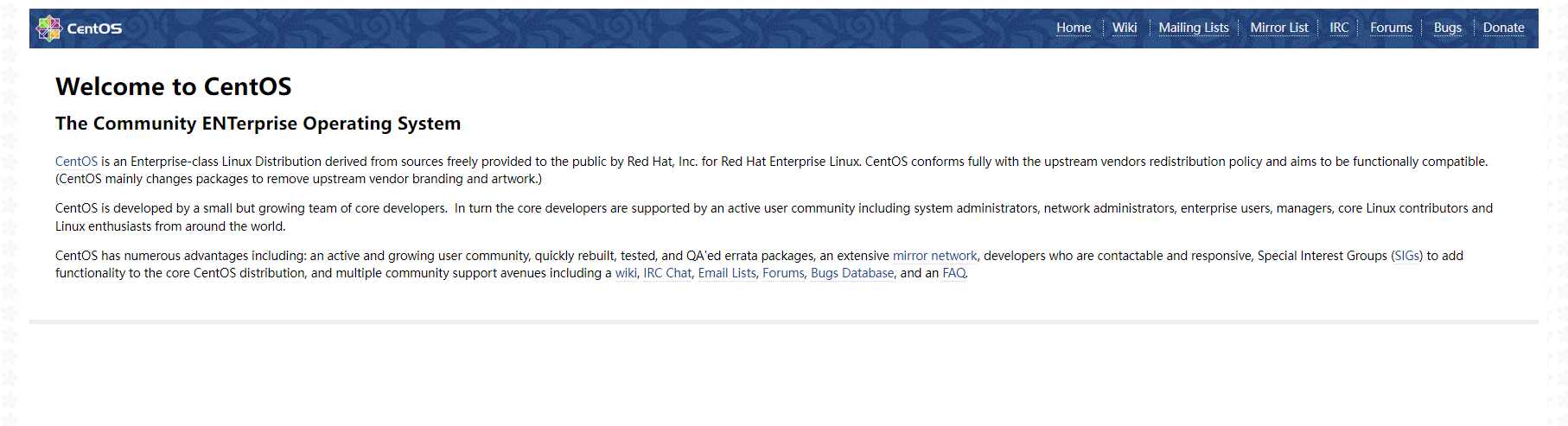Click the FAQ link
Viewport: 1568px width, 426px height.
click(x=954, y=273)
